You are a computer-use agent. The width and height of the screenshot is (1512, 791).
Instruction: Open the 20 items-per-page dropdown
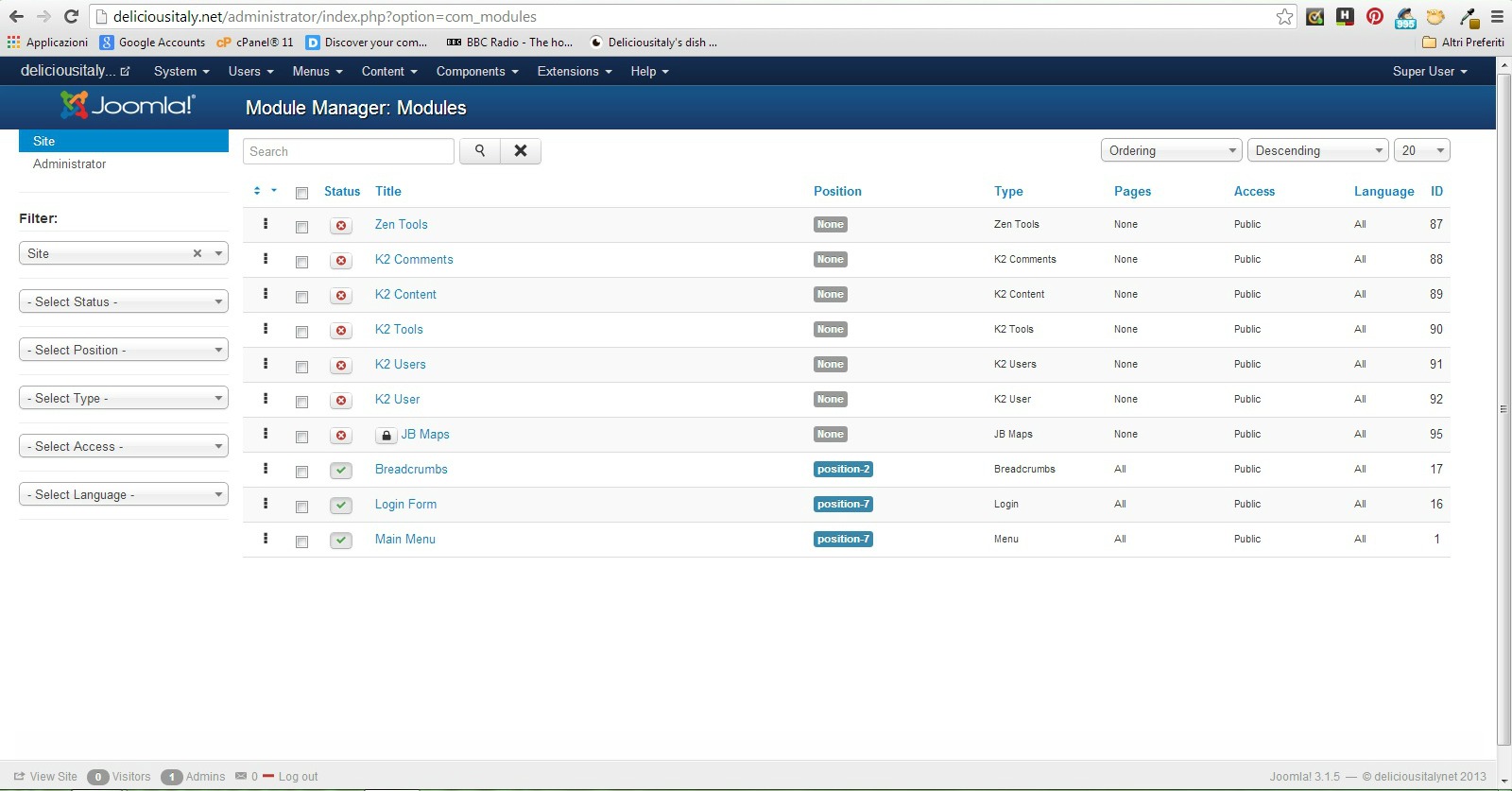click(x=1421, y=150)
